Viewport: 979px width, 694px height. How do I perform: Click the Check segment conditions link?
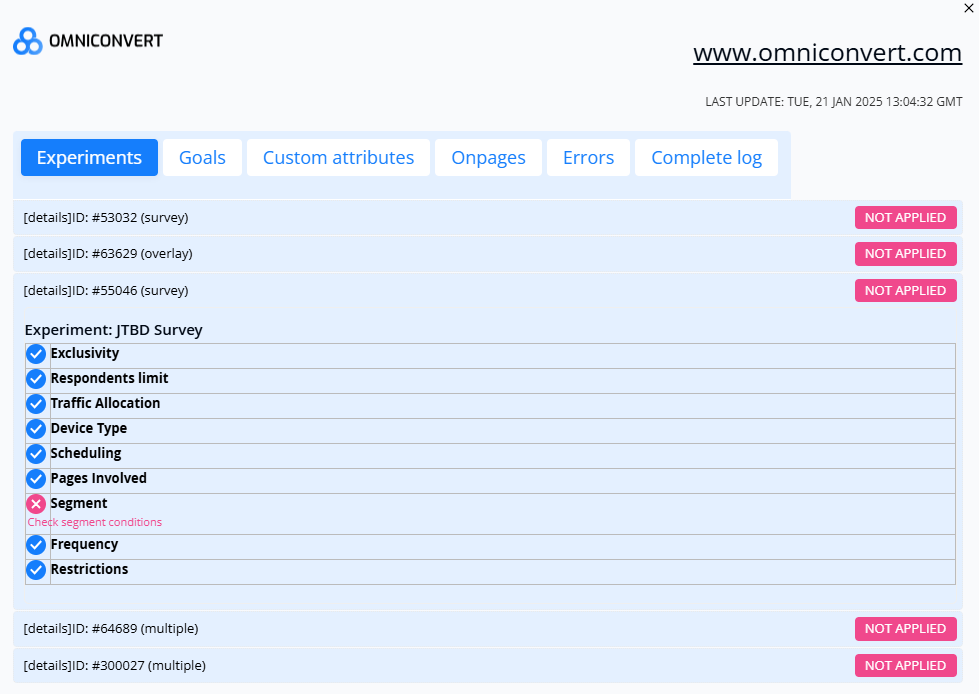point(94,522)
